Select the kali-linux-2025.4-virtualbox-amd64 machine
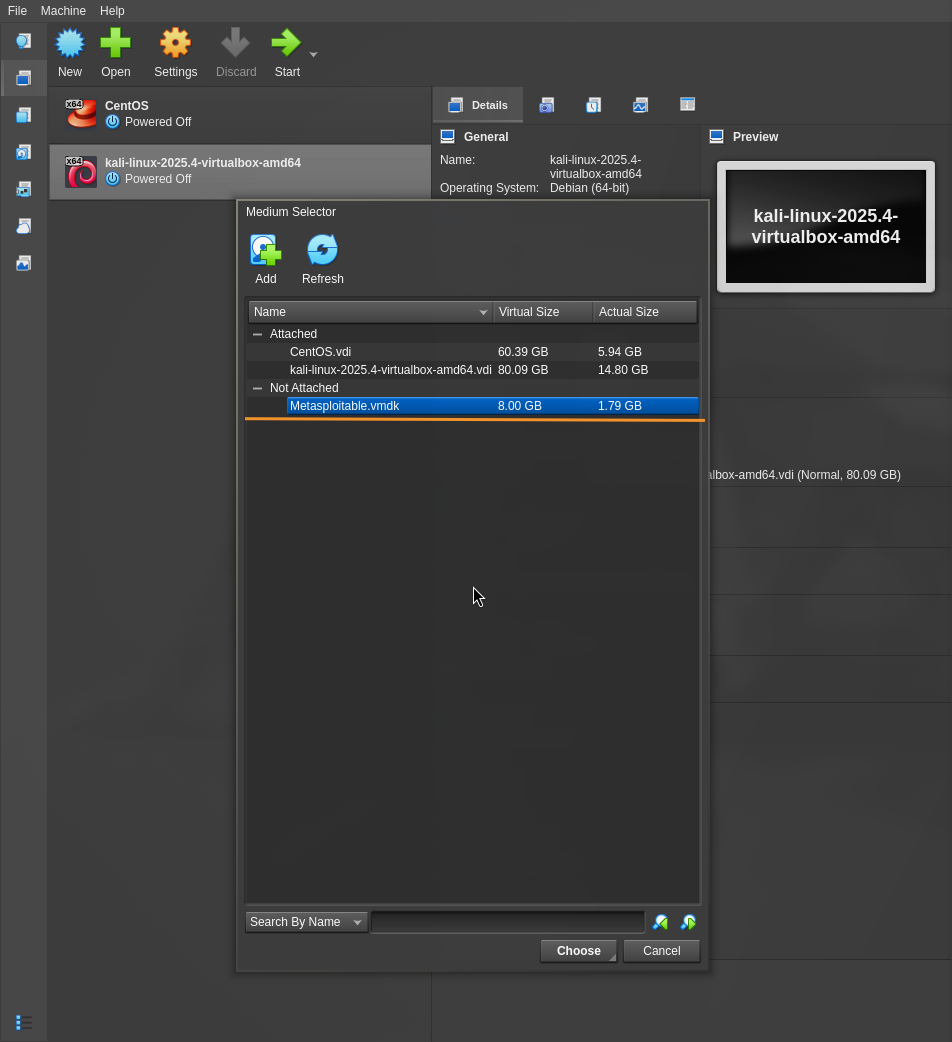This screenshot has height=1042, width=952. click(x=240, y=171)
